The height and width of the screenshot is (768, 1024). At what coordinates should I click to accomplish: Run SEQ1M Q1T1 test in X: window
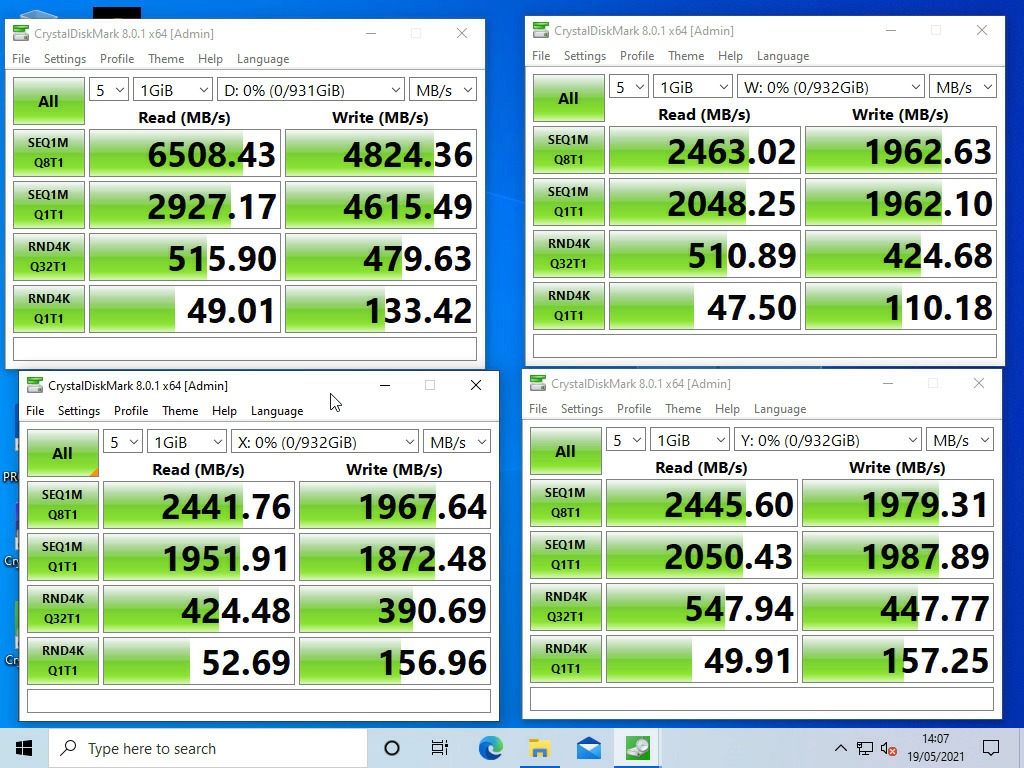coord(63,557)
